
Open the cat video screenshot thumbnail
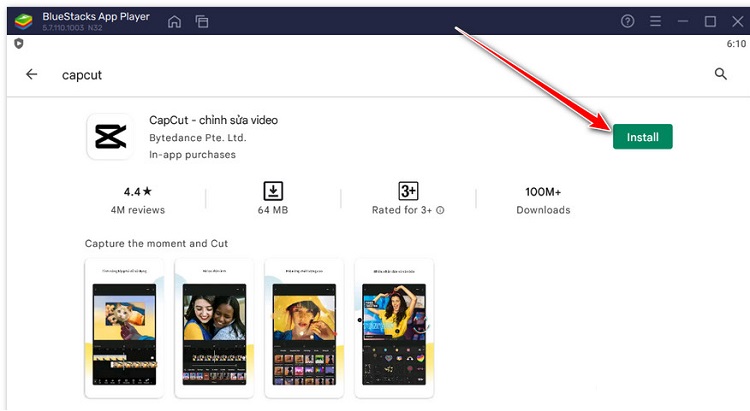pyautogui.click(x=124, y=328)
